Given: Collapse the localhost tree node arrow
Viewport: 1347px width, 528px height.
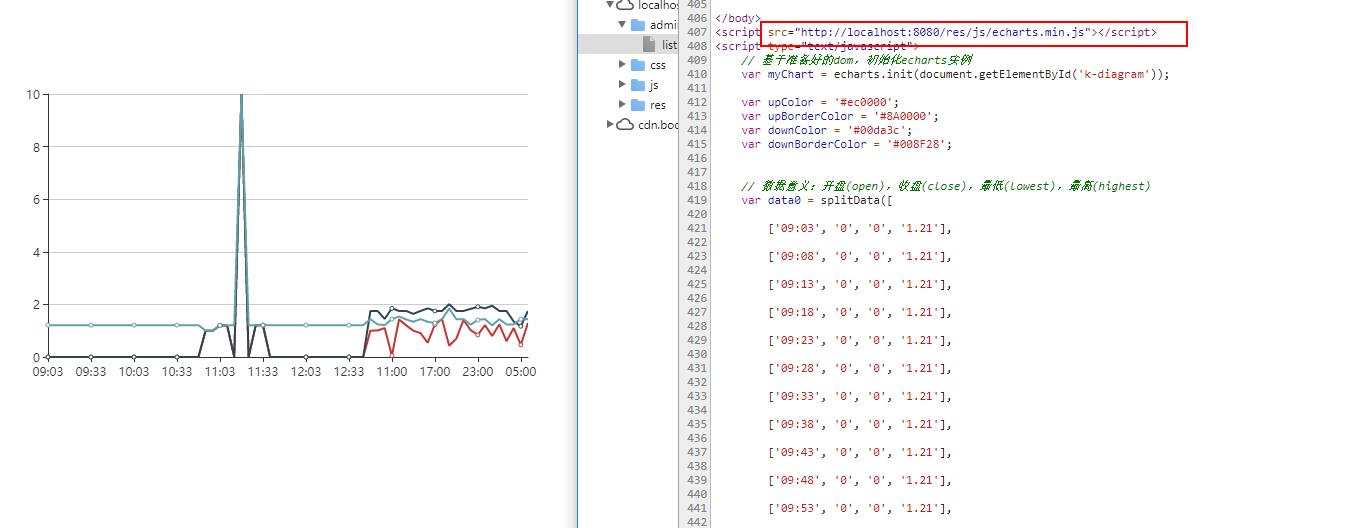Looking at the screenshot, I should tap(611, 5).
